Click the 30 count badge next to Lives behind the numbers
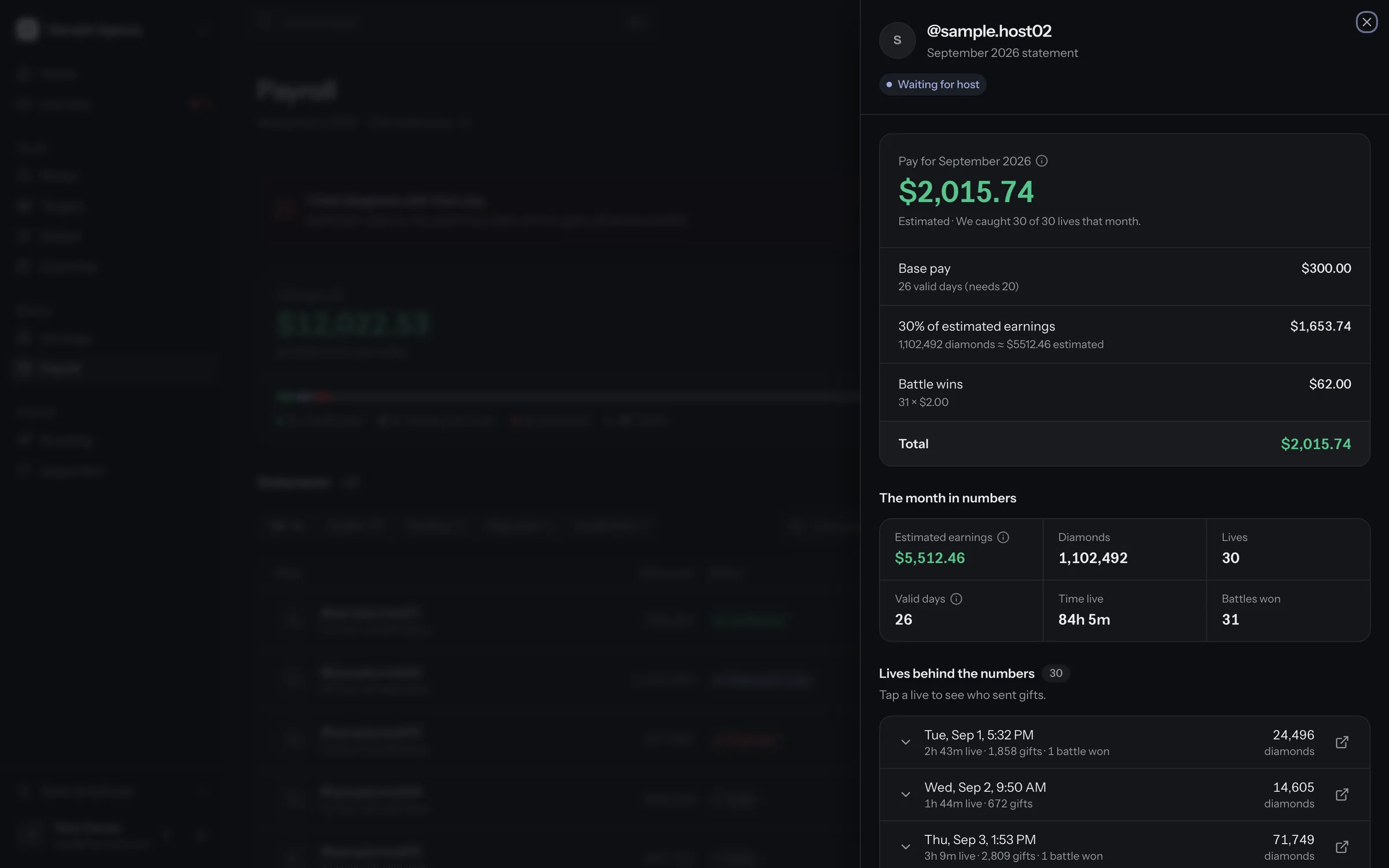Screen dimensions: 1389x868 pyautogui.click(x=1056, y=673)
